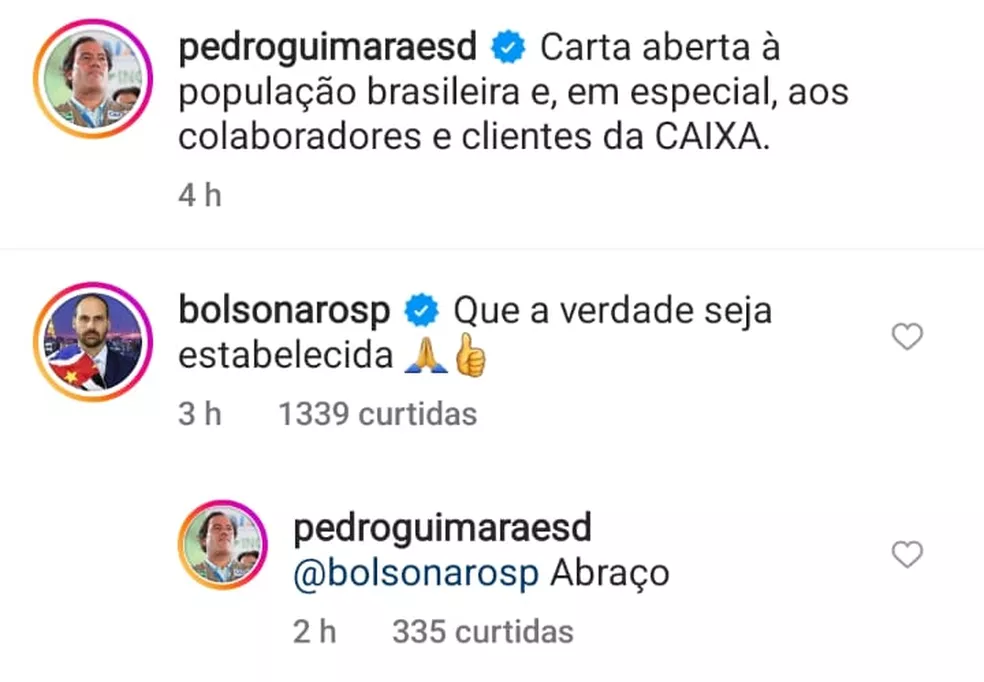
Task: Visit the bolsonarosp username link
Action: (284, 311)
